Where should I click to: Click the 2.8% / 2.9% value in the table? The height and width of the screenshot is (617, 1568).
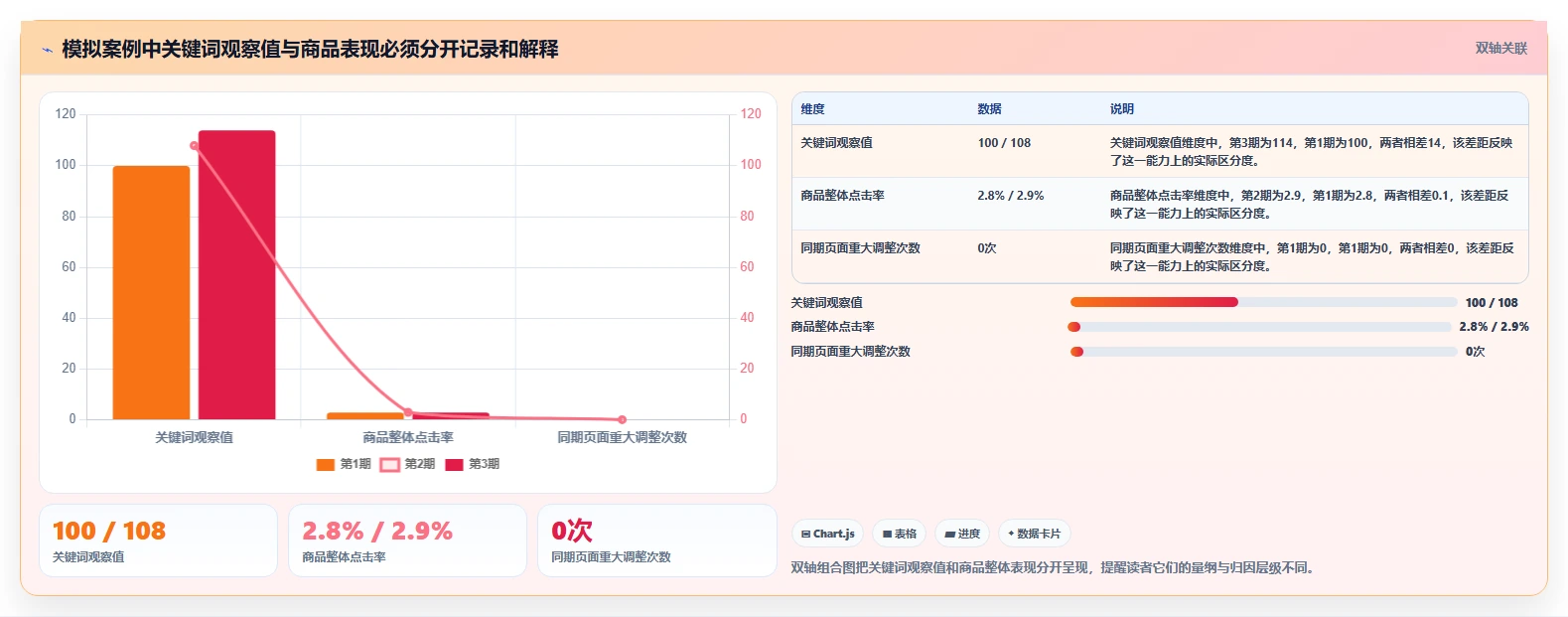[1010, 196]
